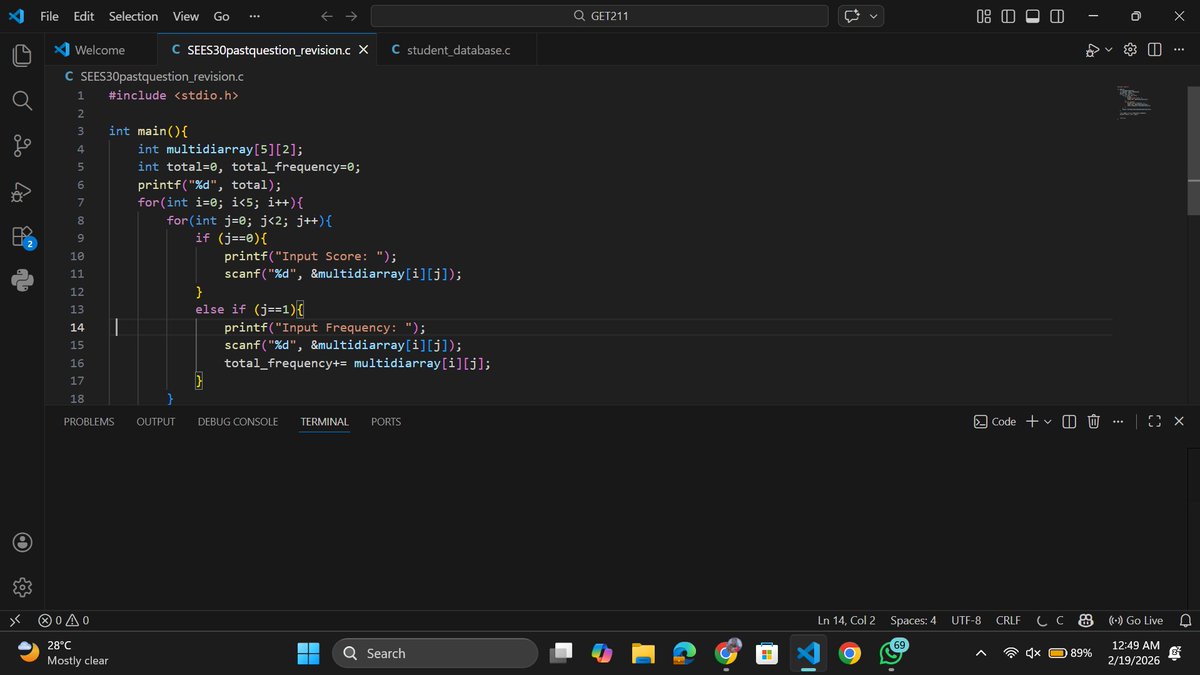Open the Manage gear in activity bar
The height and width of the screenshot is (675, 1200).
[x=22, y=587]
